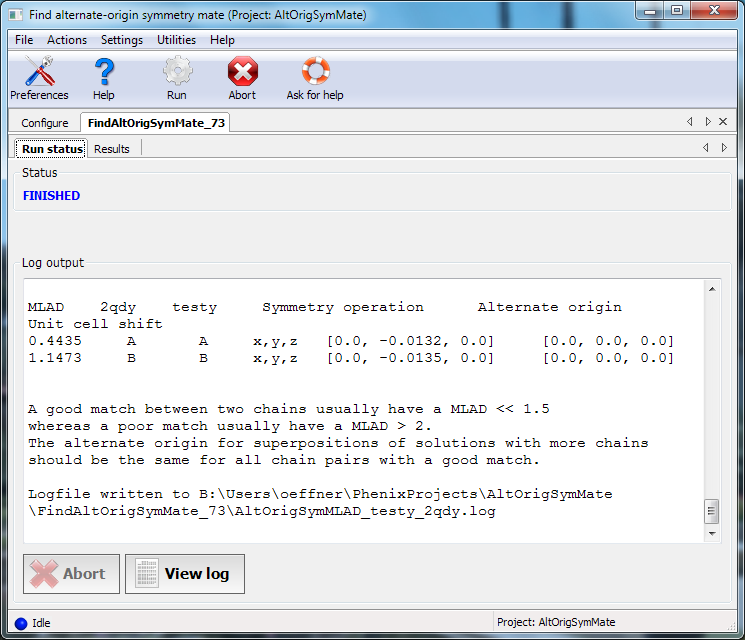Click the application icon in the title bar
The height and width of the screenshot is (640, 745).
pos(15,15)
